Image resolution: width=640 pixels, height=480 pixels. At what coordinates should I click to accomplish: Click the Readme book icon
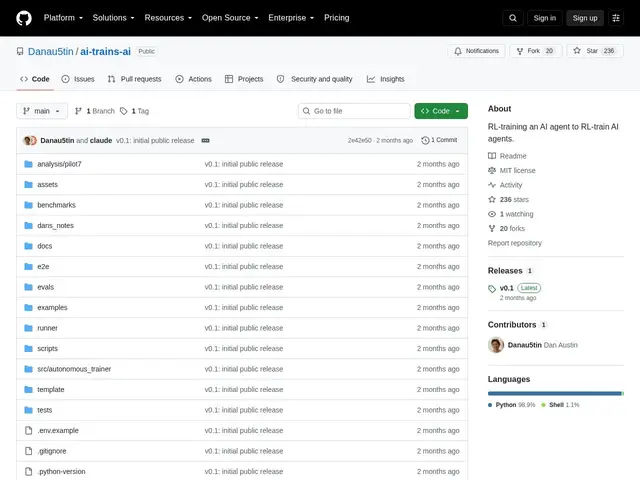pos(492,156)
